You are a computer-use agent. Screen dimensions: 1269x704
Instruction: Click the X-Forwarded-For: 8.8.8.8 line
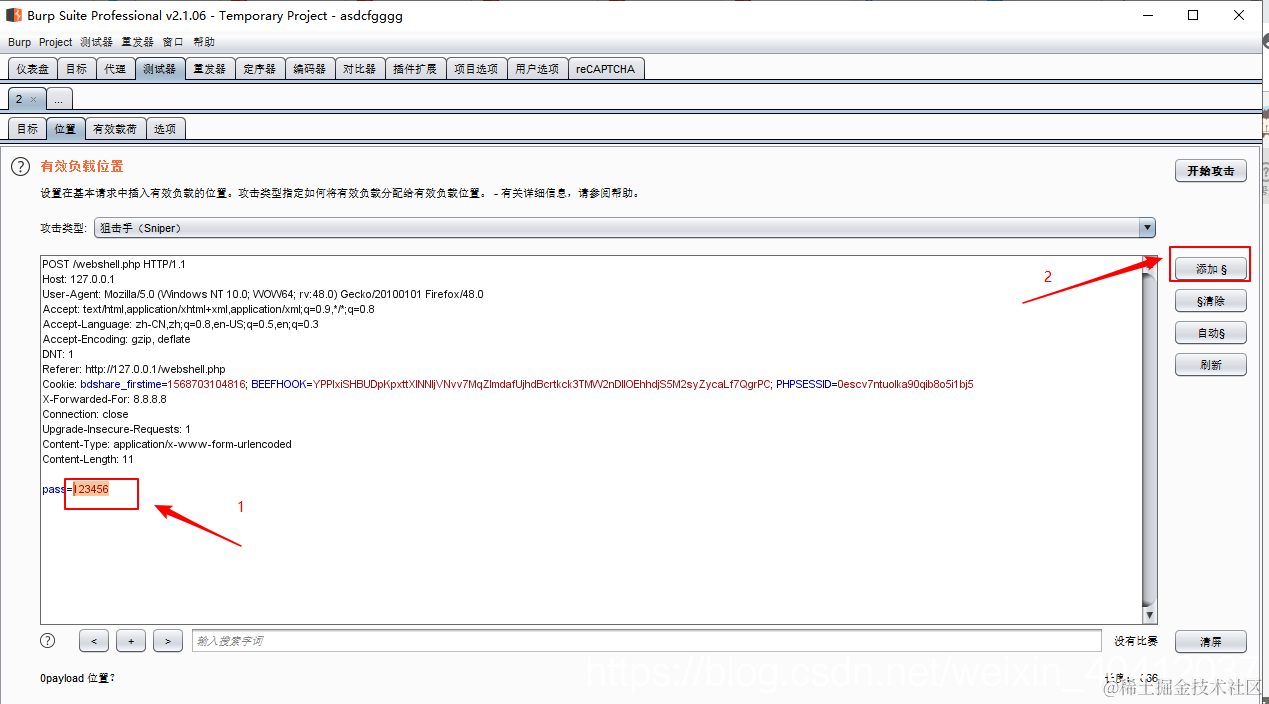104,399
